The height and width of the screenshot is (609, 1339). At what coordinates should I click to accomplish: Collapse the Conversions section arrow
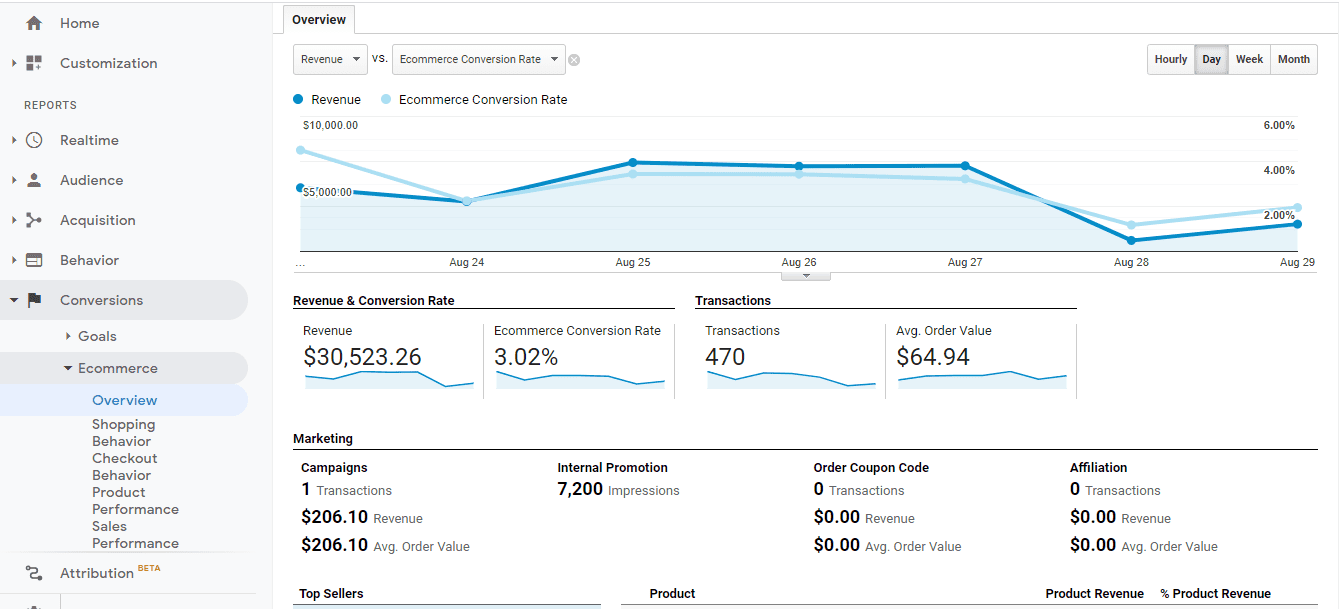coord(14,300)
